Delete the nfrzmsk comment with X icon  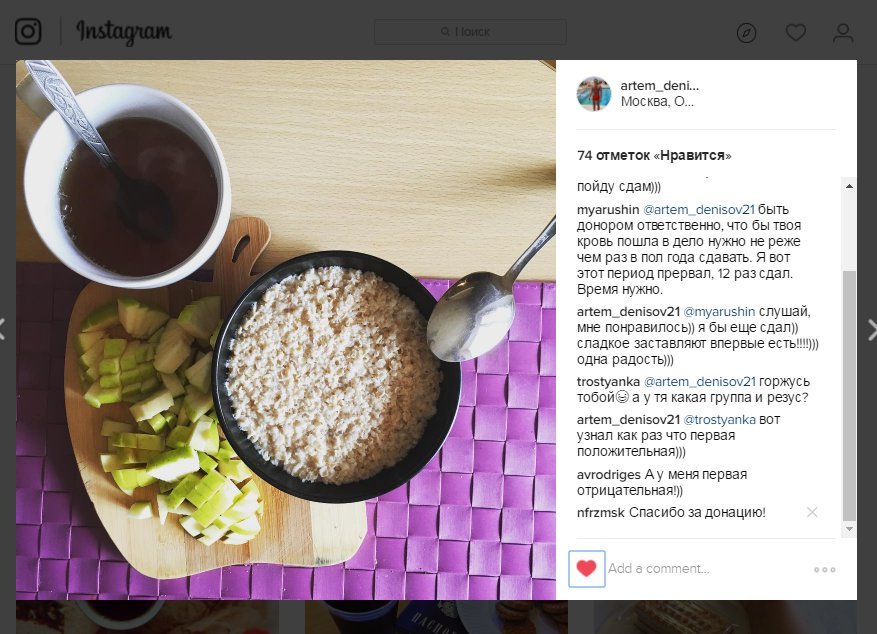tap(812, 512)
